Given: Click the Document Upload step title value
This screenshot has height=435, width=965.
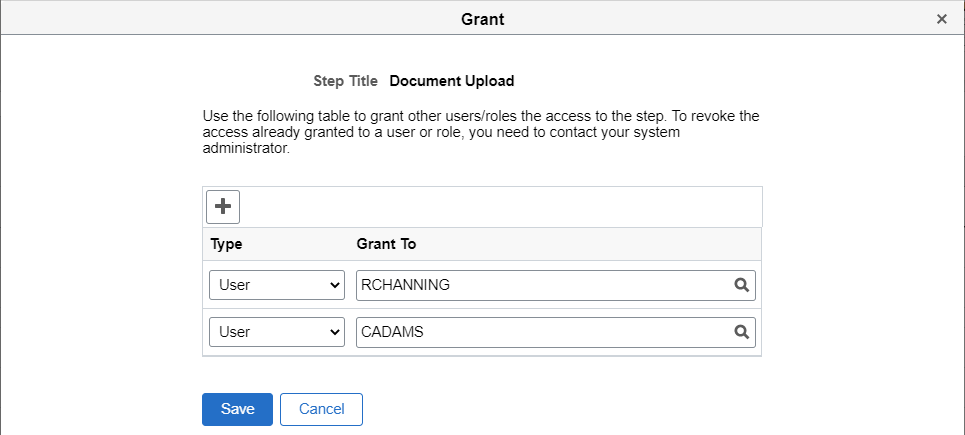Looking at the screenshot, I should pos(452,81).
